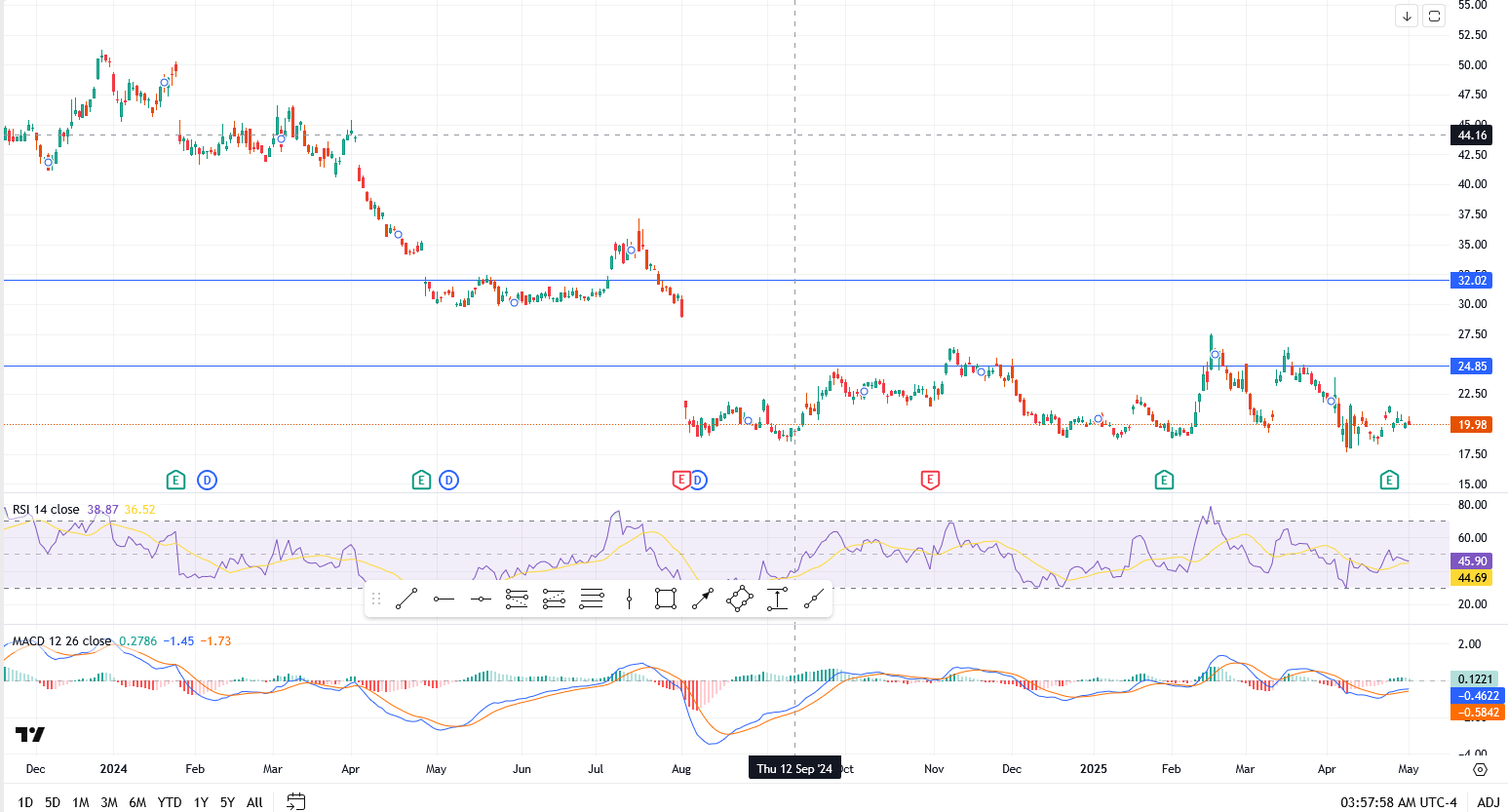Show All available price history
This screenshot has height=812, width=1508.
(x=253, y=801)
